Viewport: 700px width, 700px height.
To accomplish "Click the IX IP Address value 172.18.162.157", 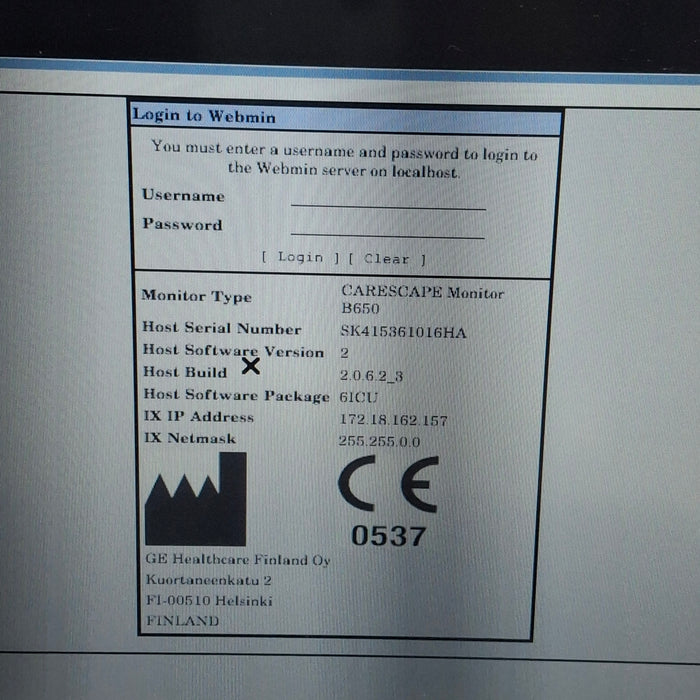I will click(x=393, y=420).
